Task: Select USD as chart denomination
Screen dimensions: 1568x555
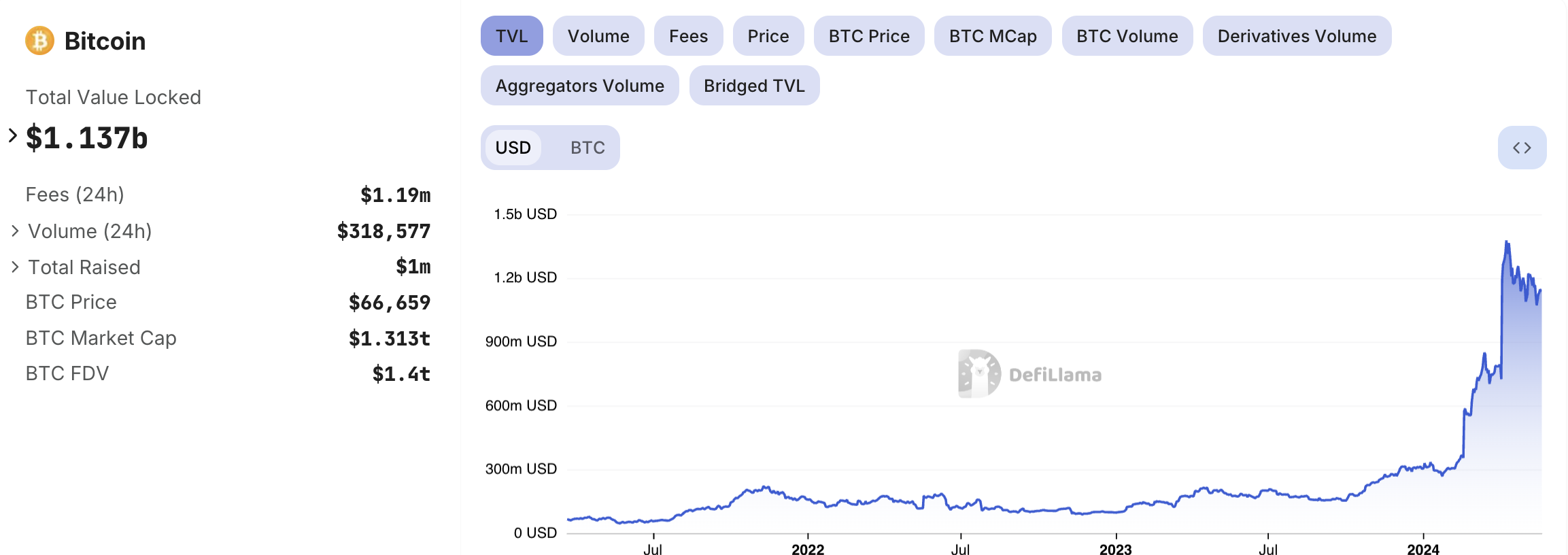Action: [513, 148]
